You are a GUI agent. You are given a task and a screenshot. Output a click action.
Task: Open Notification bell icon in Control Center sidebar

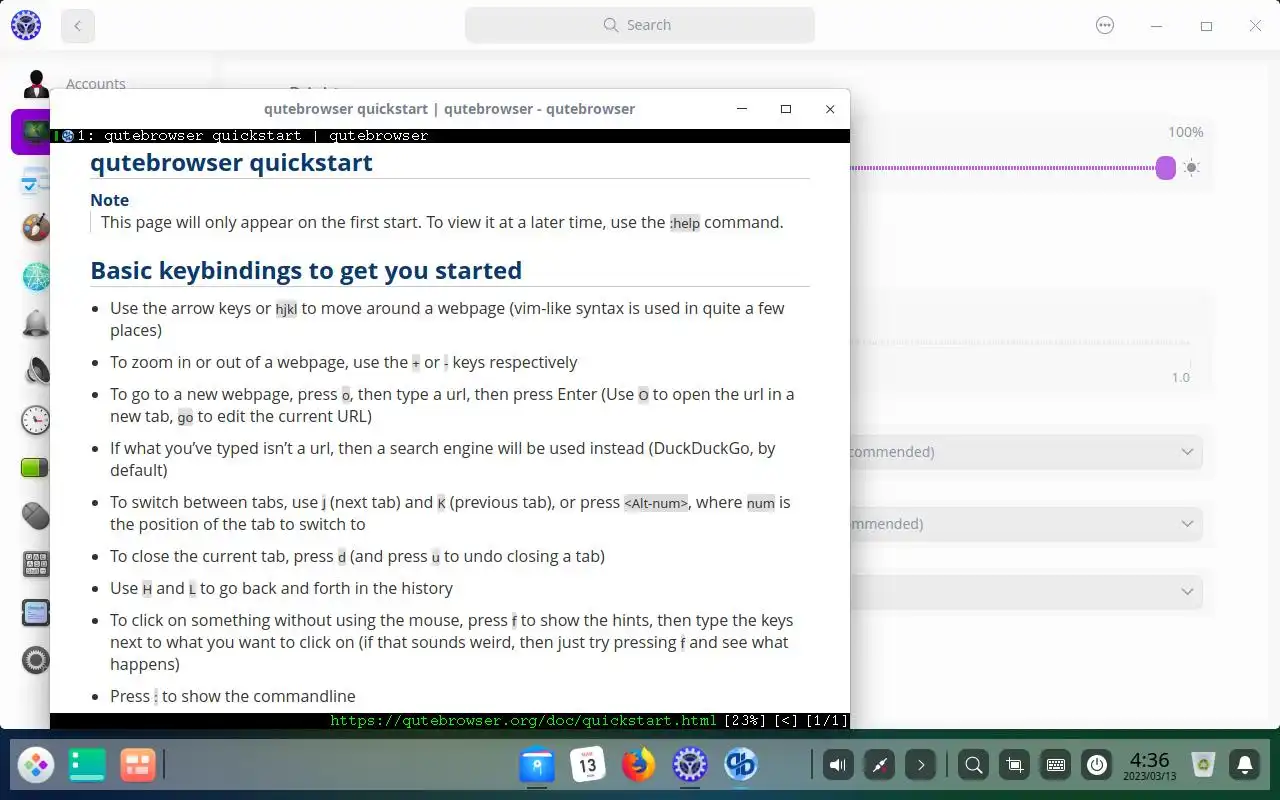click(36, 323)
